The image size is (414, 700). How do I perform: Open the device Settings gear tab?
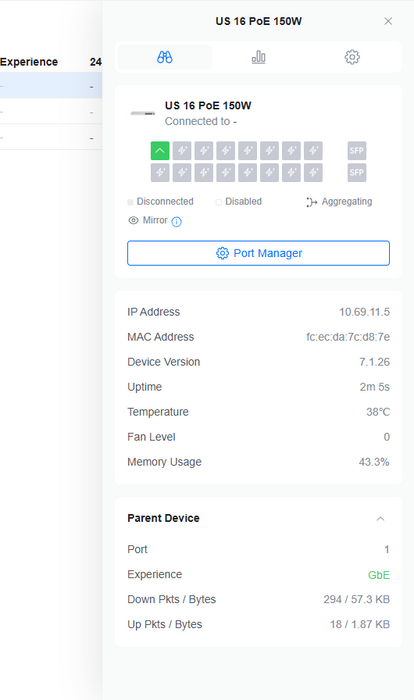coord(352,57)
